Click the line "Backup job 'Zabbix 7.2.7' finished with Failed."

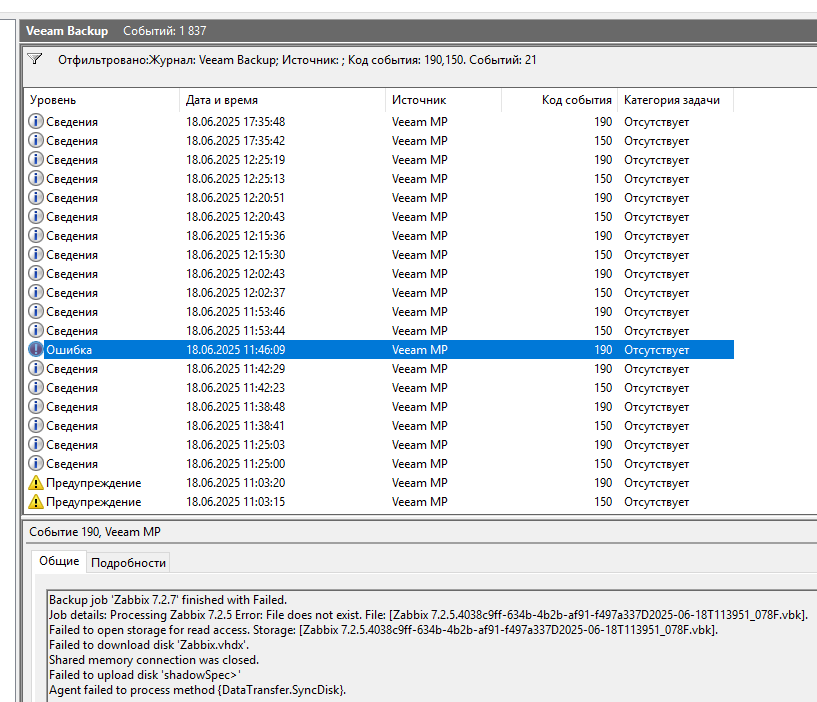pyautogui.click(x=168, y=600)
